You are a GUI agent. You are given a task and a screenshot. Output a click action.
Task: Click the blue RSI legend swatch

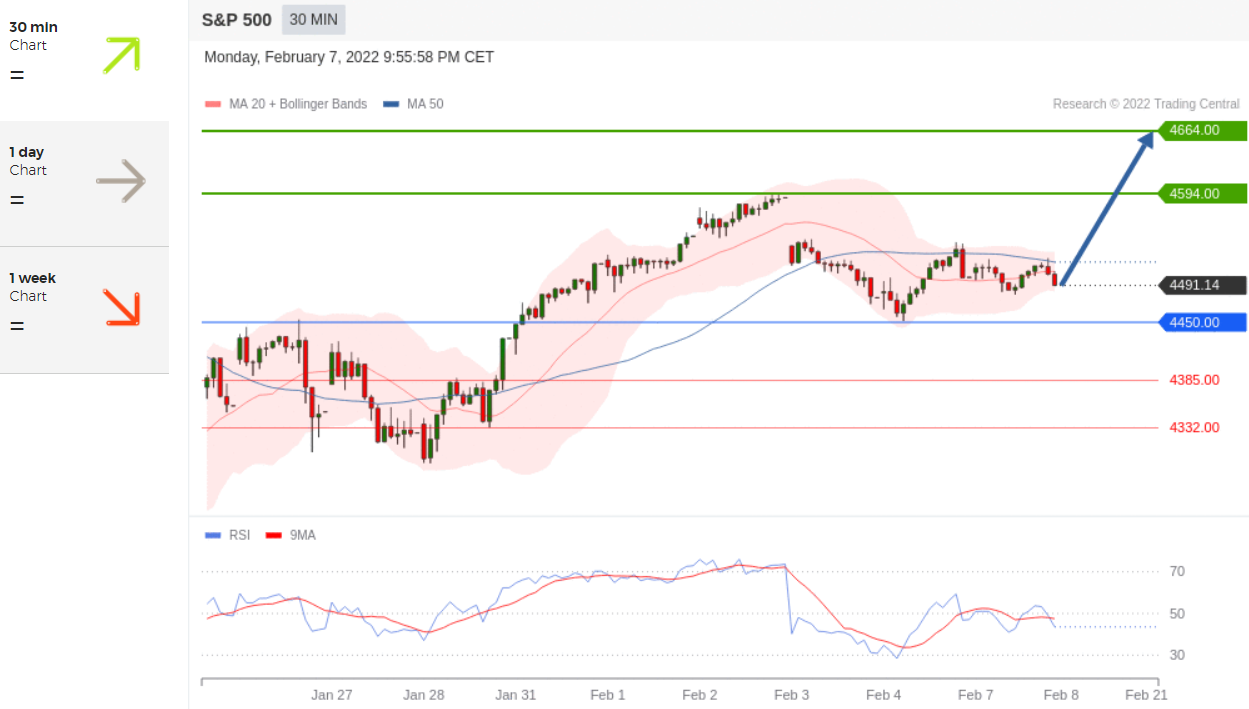point(212,535)
